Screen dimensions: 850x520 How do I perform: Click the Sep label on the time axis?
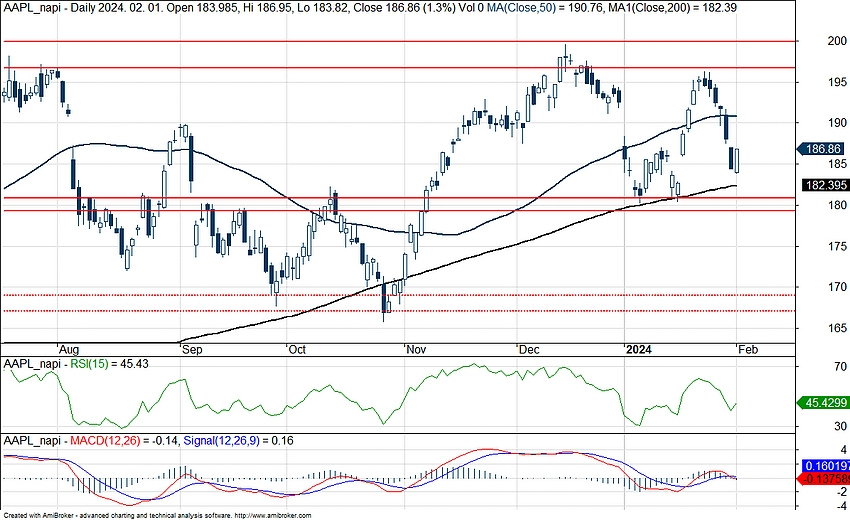click(192, 350)
